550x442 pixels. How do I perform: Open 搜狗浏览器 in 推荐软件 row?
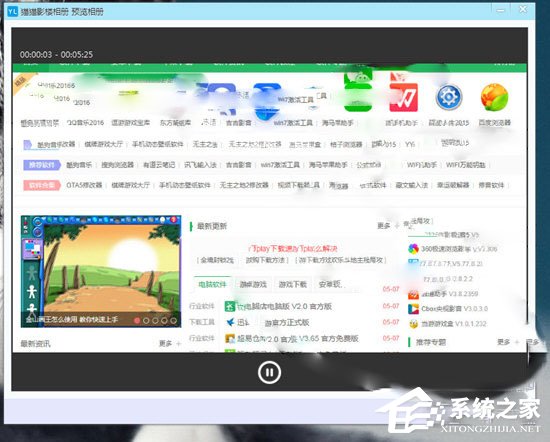[x=118, y=165]
